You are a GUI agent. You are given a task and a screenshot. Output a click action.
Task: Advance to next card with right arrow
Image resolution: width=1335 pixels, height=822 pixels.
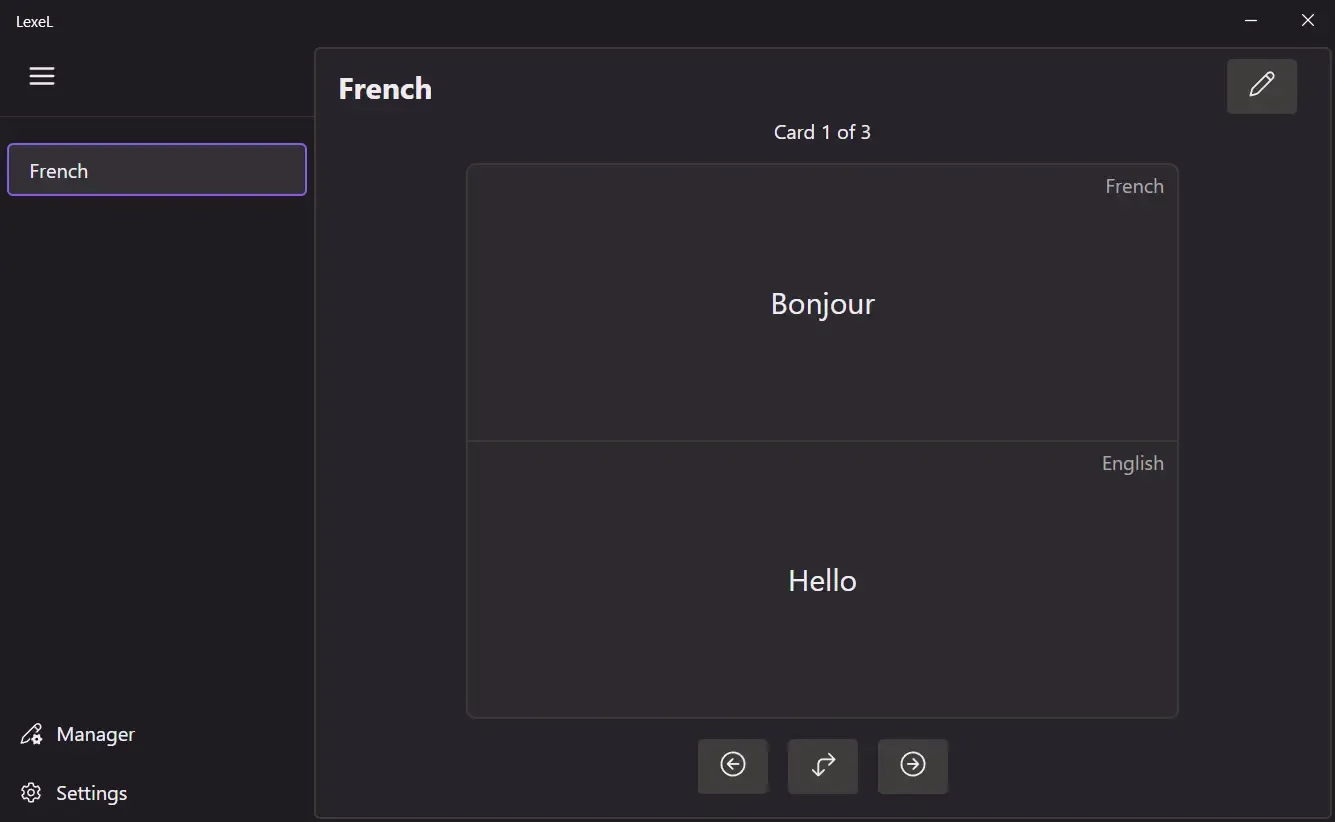pyautogui.click(x=912, y=765)
